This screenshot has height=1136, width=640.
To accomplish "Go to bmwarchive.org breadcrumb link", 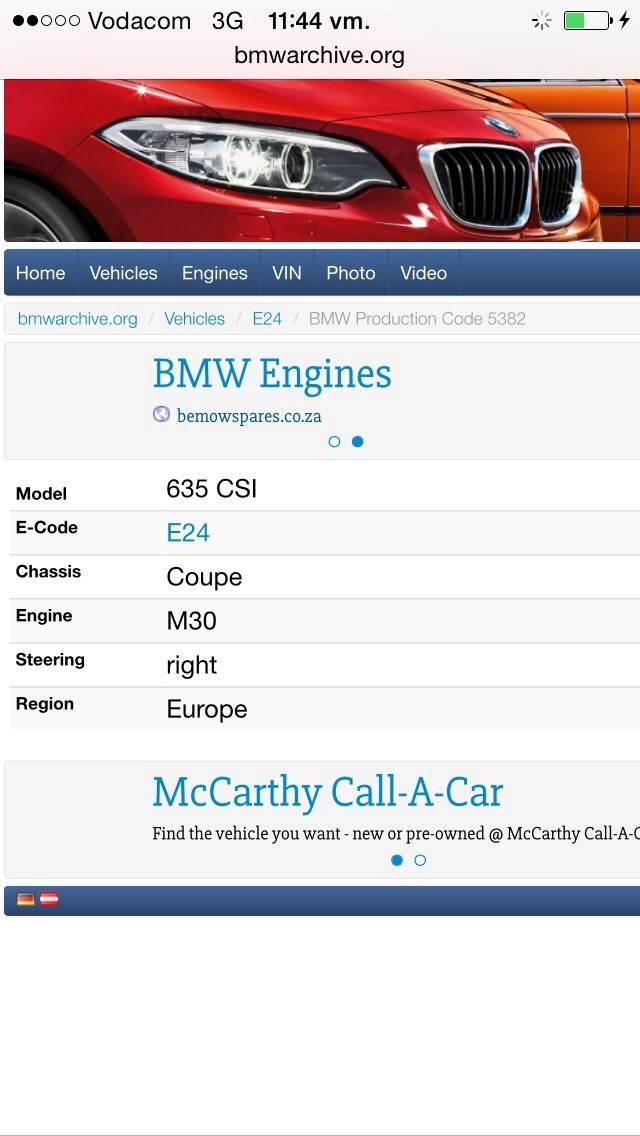I will pos(78,319).
